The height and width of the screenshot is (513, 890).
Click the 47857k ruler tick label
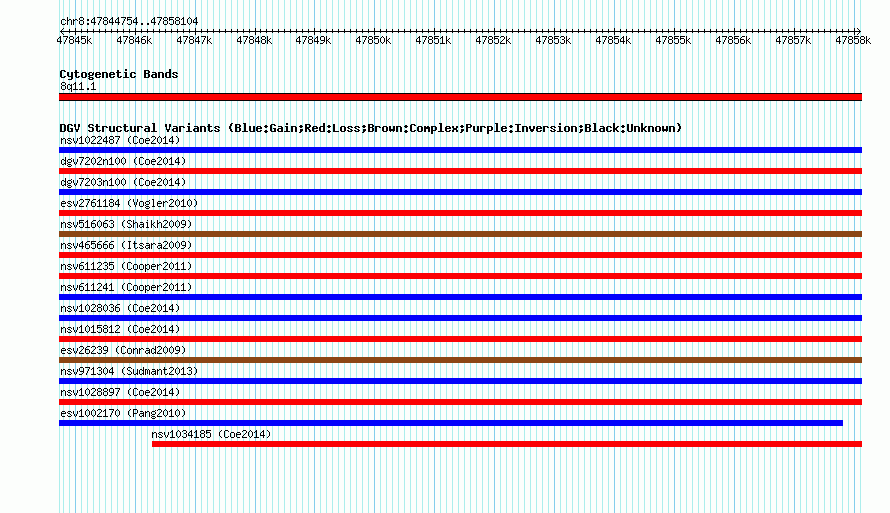(x=794, y=41)
